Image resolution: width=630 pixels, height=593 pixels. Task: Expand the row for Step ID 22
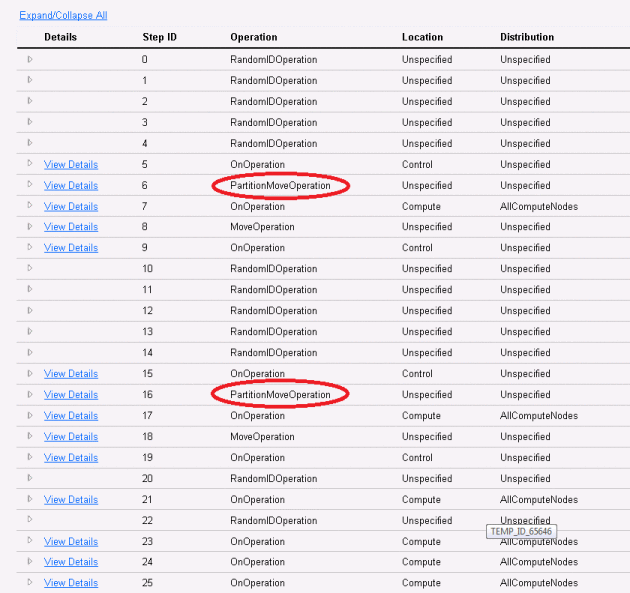tap(30, 520)
